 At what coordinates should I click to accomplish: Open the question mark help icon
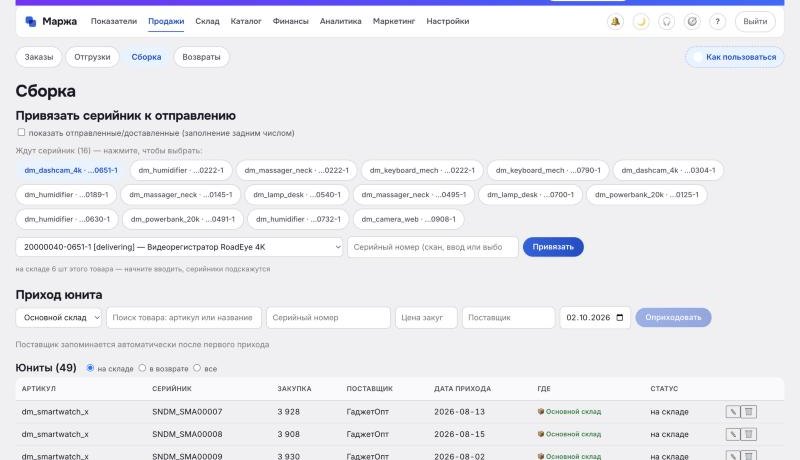click(717, 21)
